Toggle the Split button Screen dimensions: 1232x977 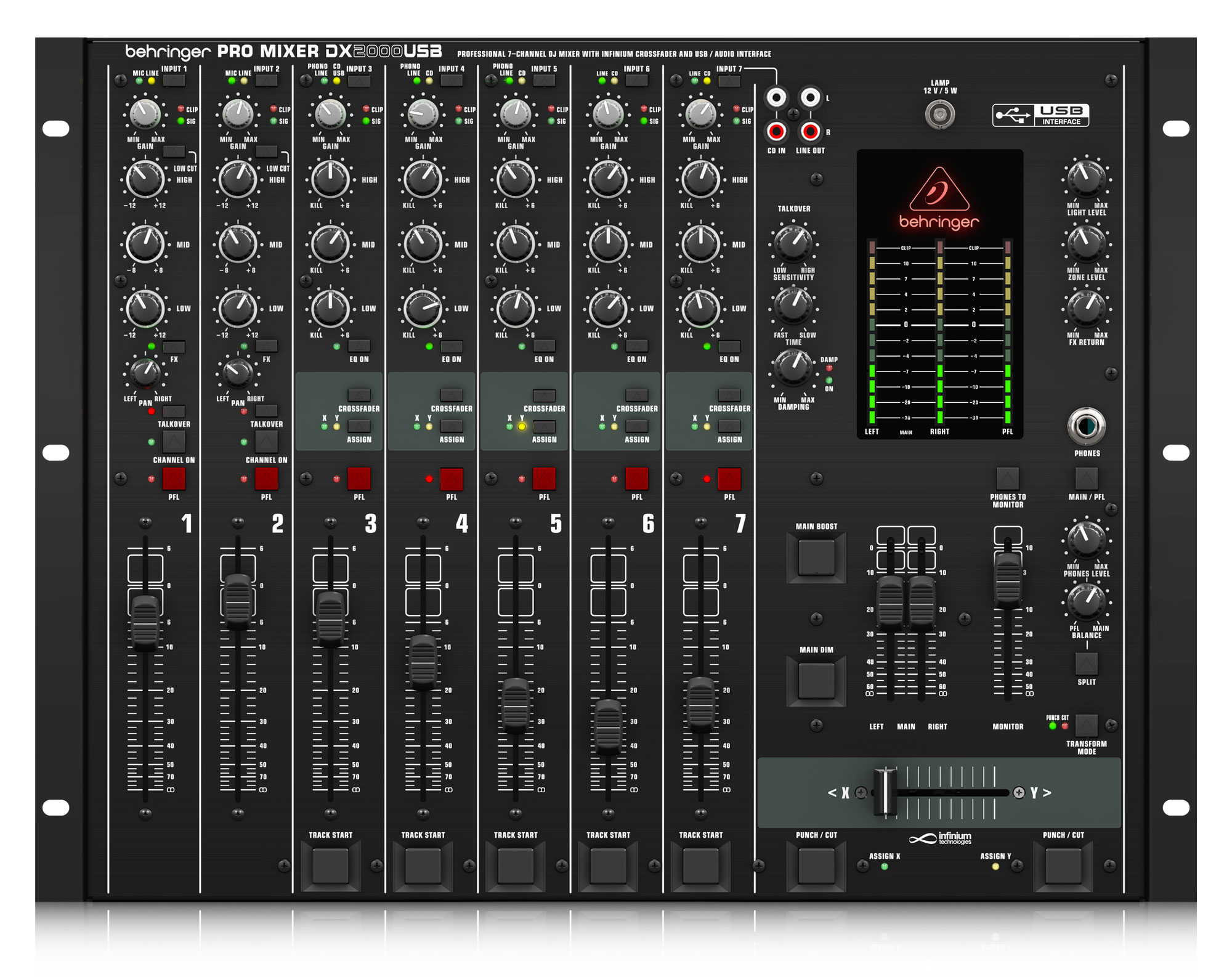[1087, 663]
